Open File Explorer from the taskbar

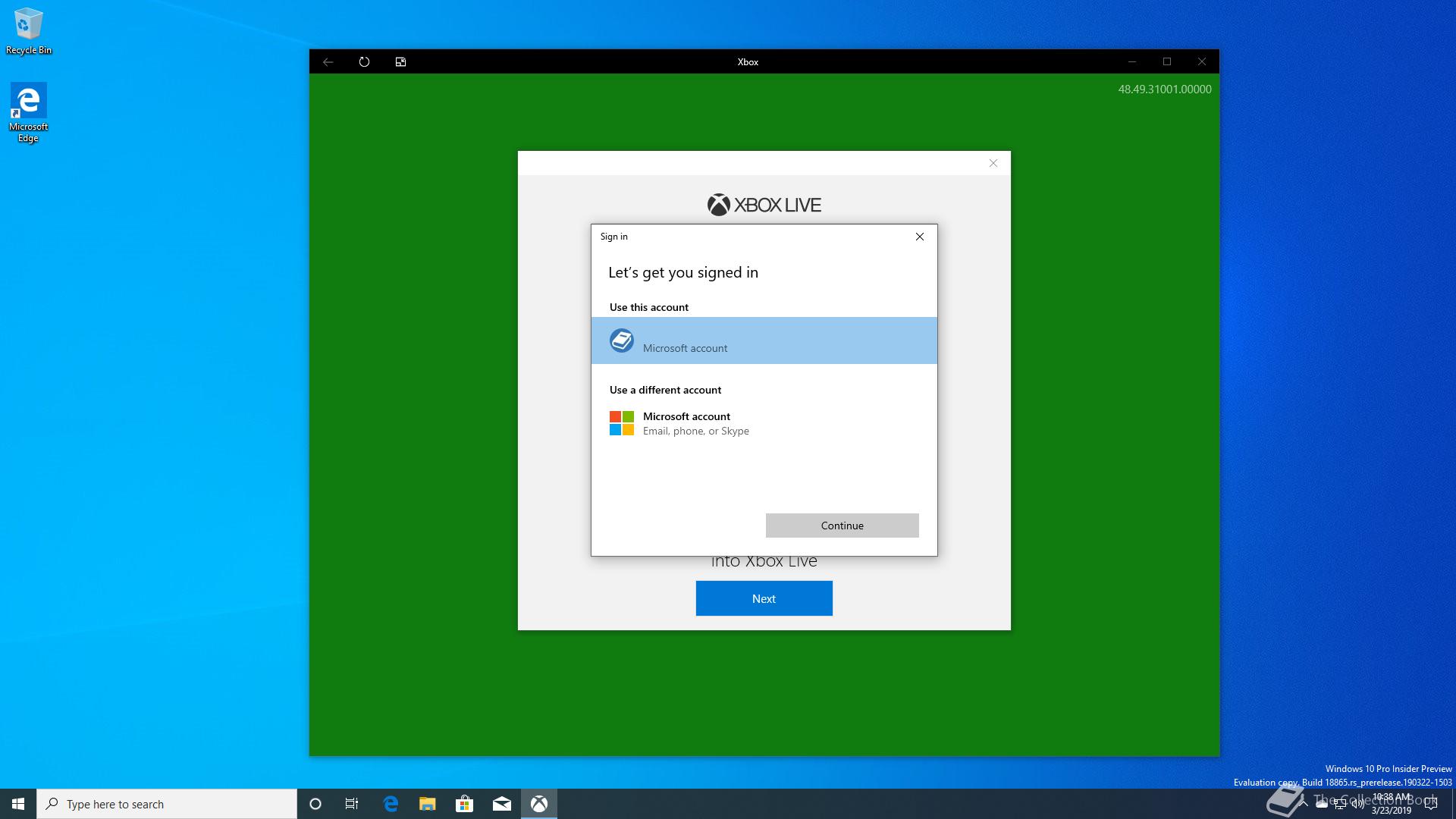428,804
